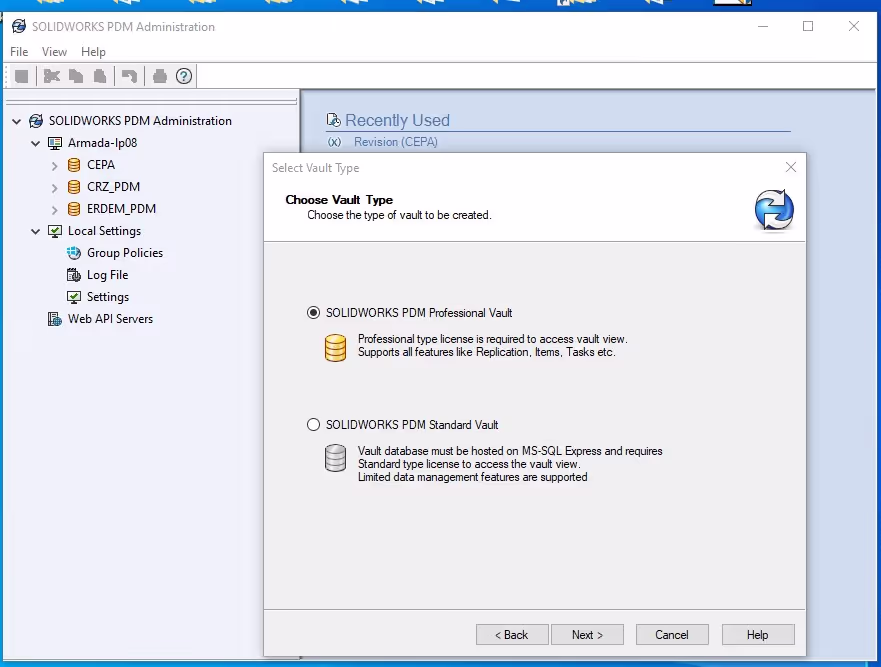Screen dimensions: 881x667
Task: Click the CRZ_PDM vault database icon
Action: point(74,187)
